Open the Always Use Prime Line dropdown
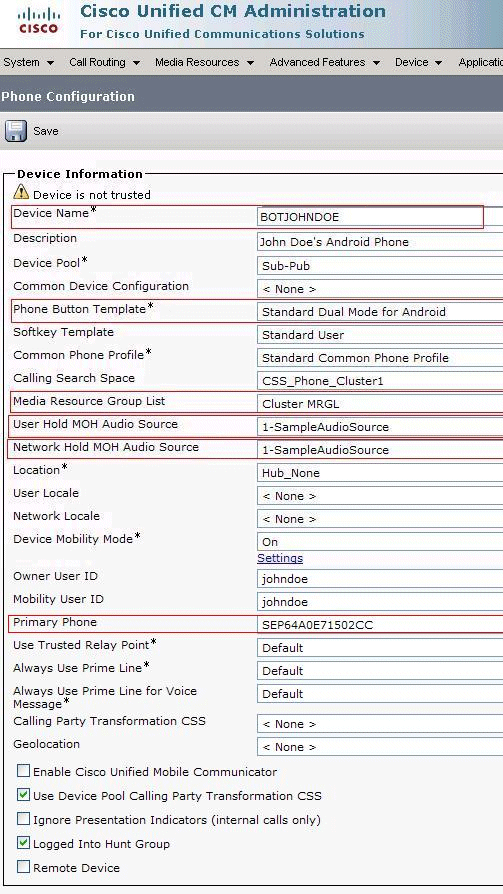The height and width of the screenshot is (894, 503). click(x=380, y=671)
